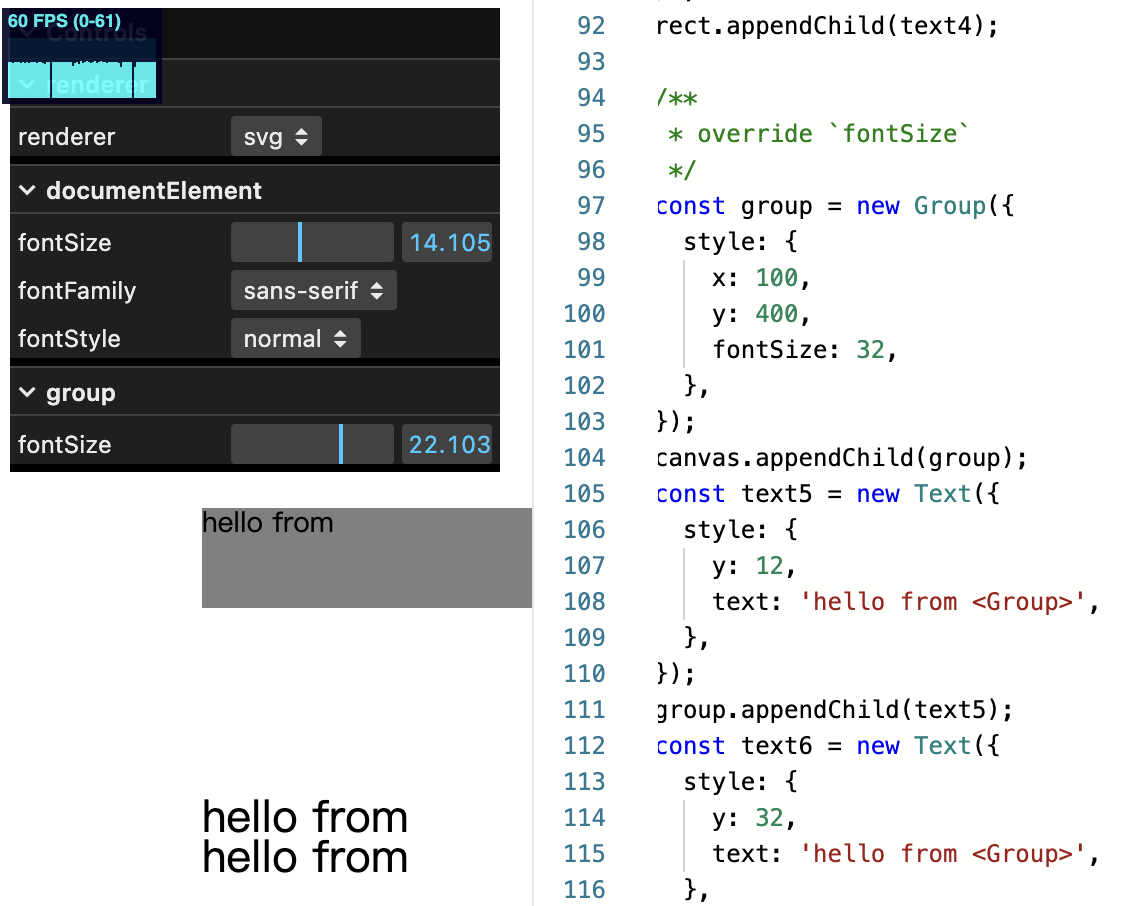Open the renderer dropdown showing svg
The width and height of the screenshot is (1122, 906).
coord(275,137)
